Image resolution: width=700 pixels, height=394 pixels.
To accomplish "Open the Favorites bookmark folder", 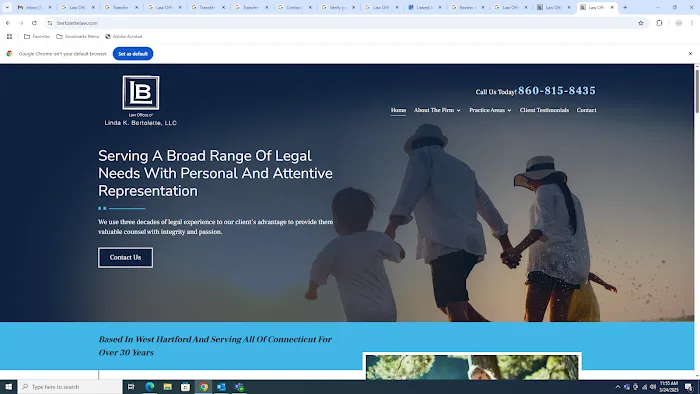I will pyautogui.click(x=37, y=36).
